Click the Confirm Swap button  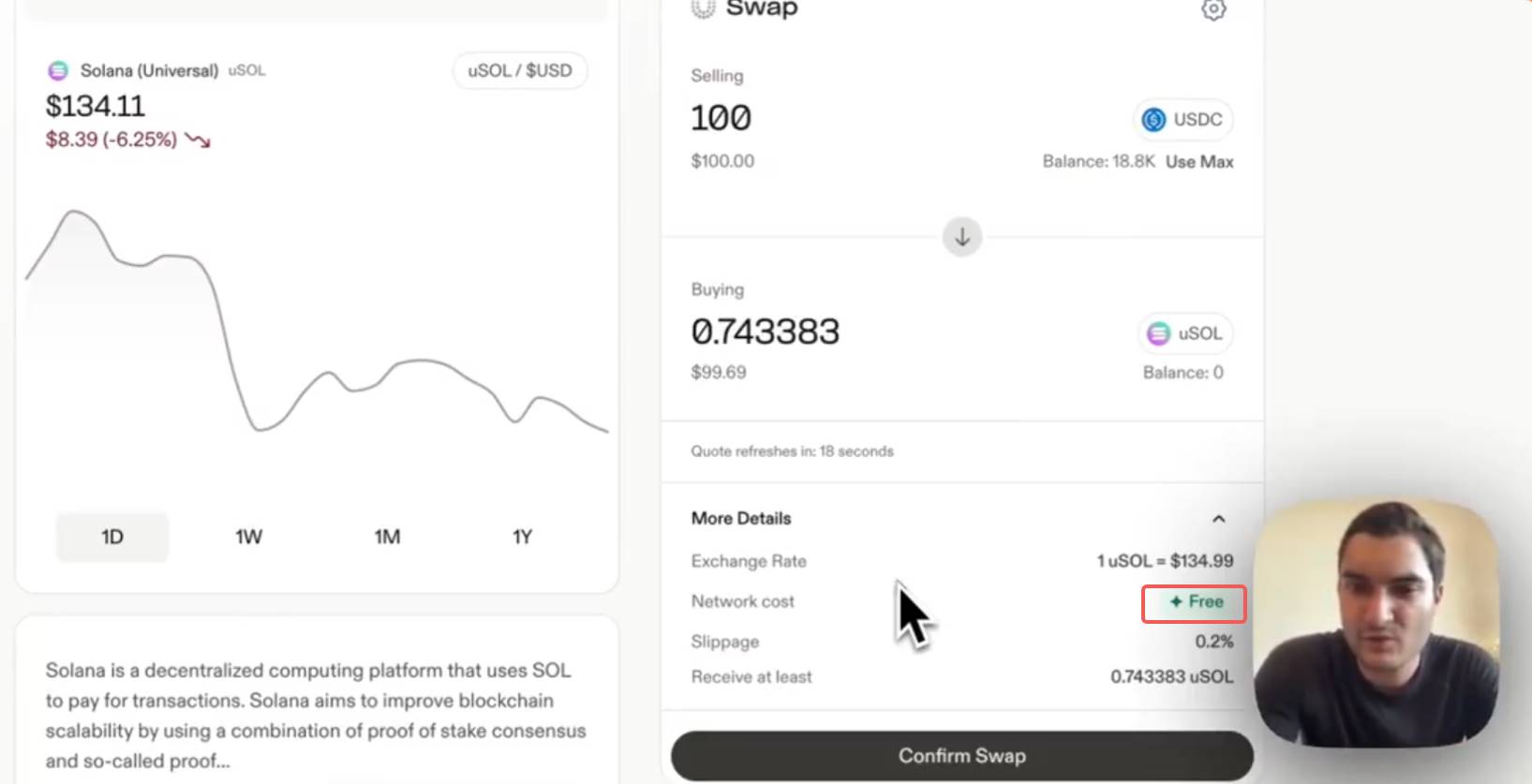[962, 756]
